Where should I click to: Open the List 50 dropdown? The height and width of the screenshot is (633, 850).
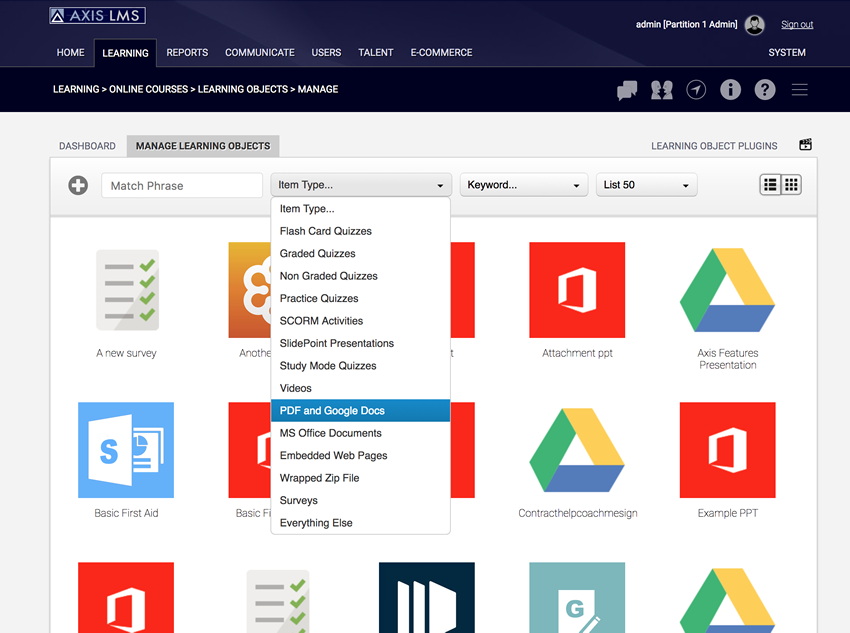(x=646, y=185)
